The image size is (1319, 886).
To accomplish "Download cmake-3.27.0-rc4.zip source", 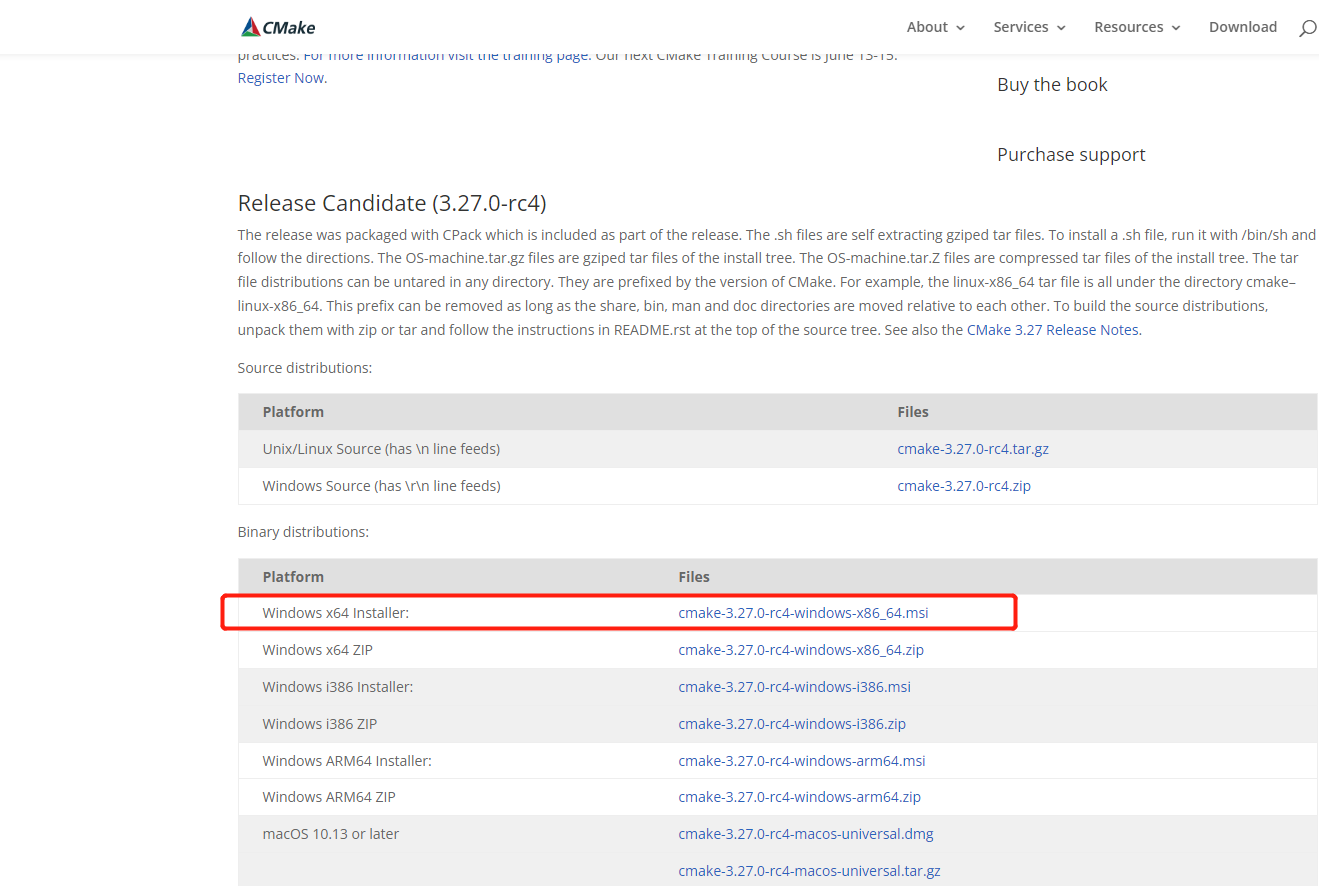I will click(964, 486).
